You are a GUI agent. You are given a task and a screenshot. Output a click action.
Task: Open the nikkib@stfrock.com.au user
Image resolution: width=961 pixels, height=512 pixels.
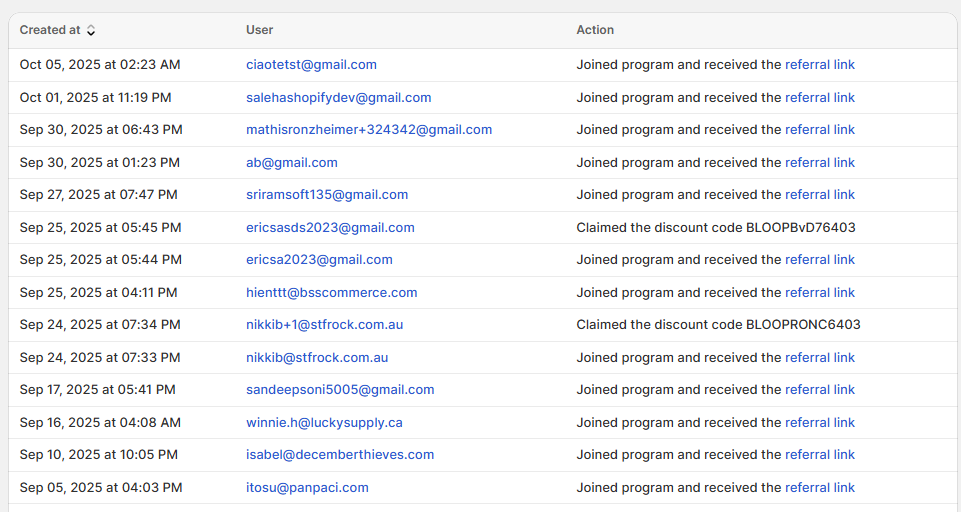317,358
